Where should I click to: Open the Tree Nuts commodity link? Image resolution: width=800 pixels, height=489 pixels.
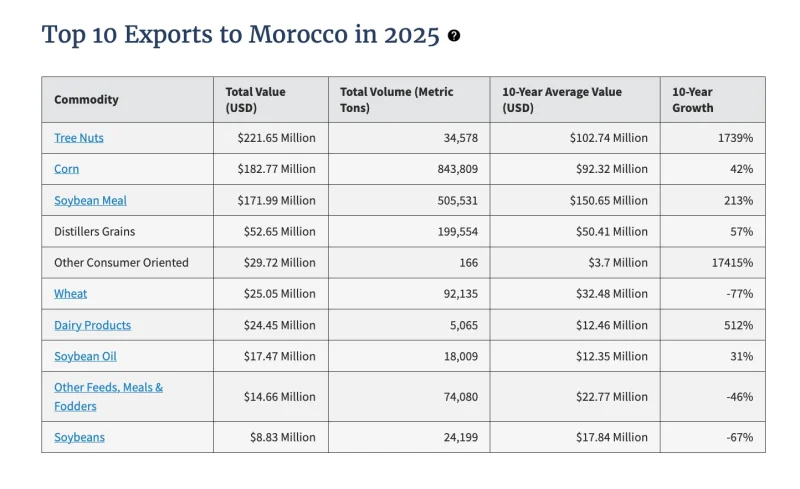(79, 138)
